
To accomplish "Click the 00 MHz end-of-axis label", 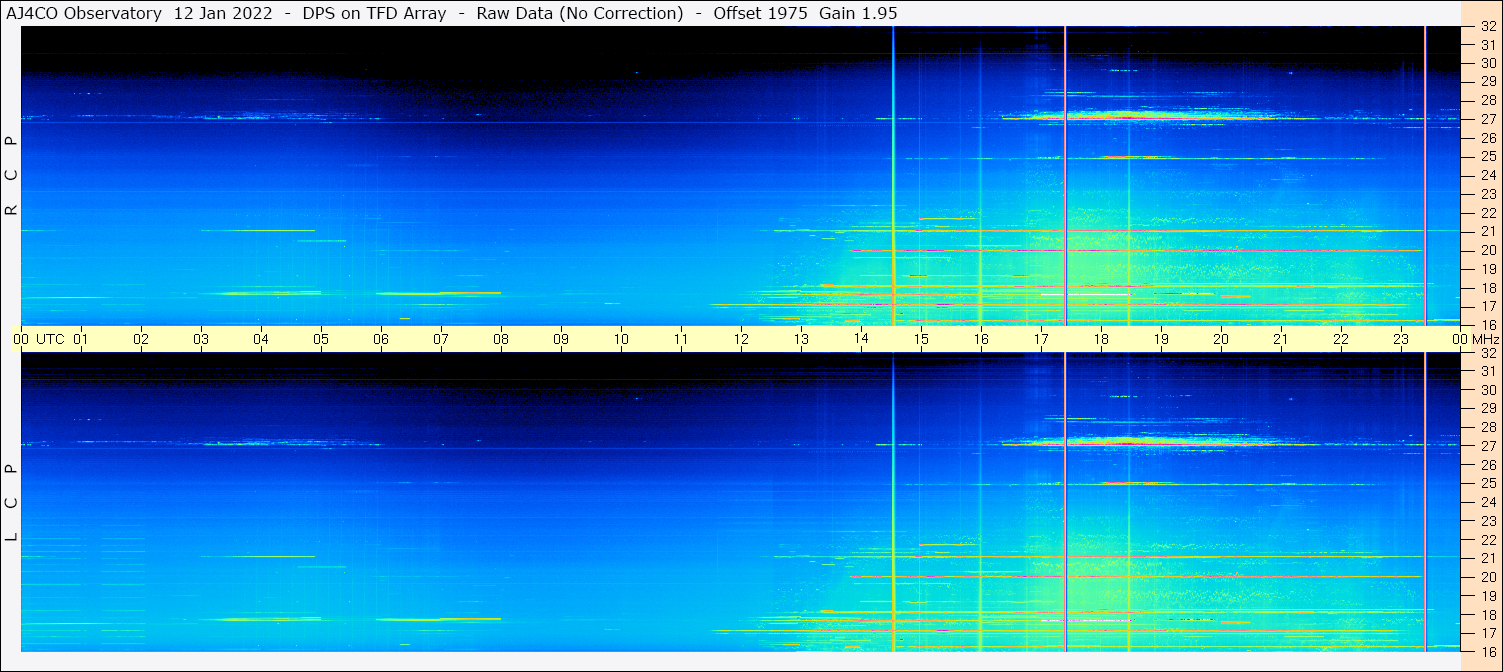I will coord(1476,339).
